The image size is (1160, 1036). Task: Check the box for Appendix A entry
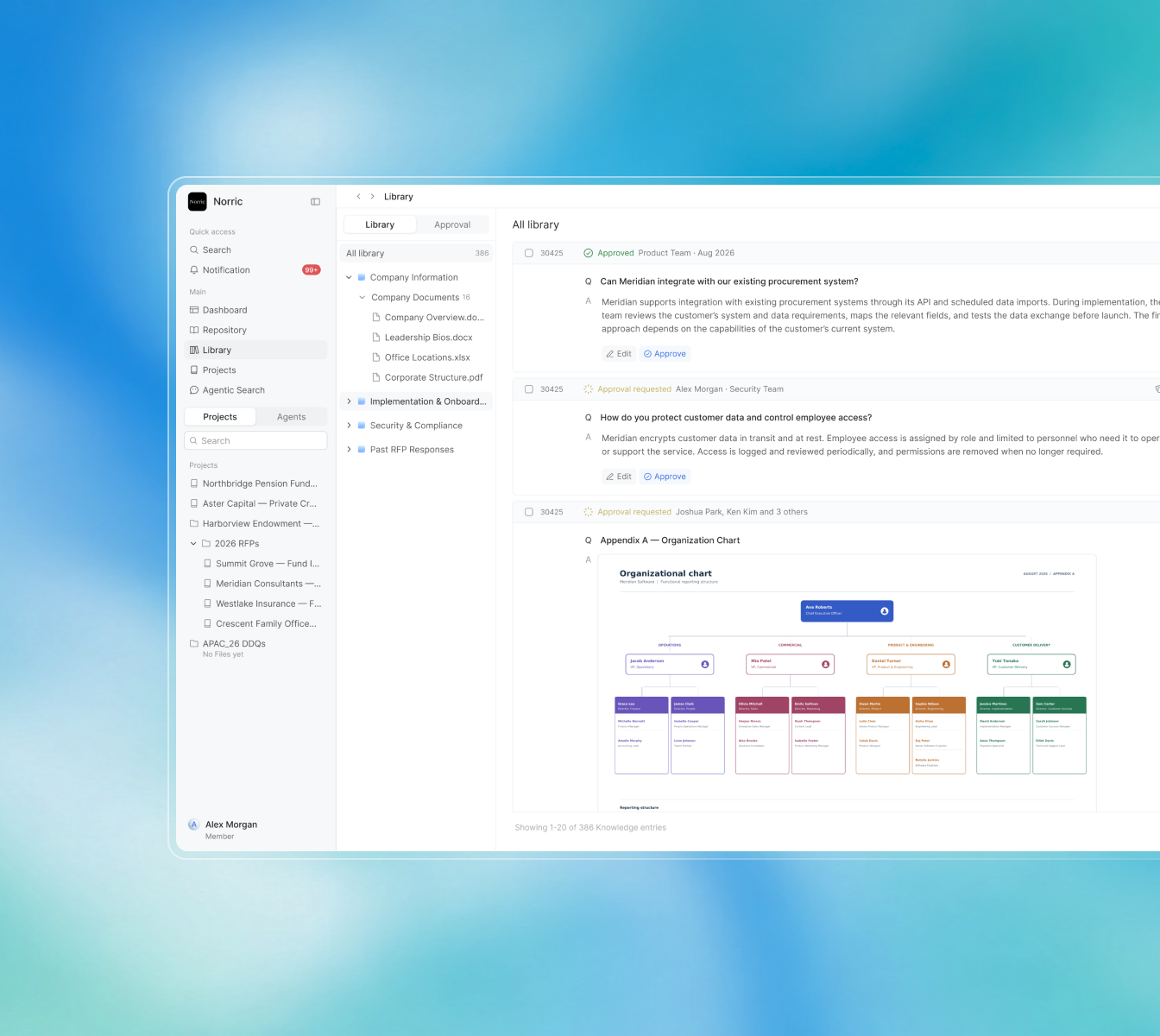(x=529, y=512)
